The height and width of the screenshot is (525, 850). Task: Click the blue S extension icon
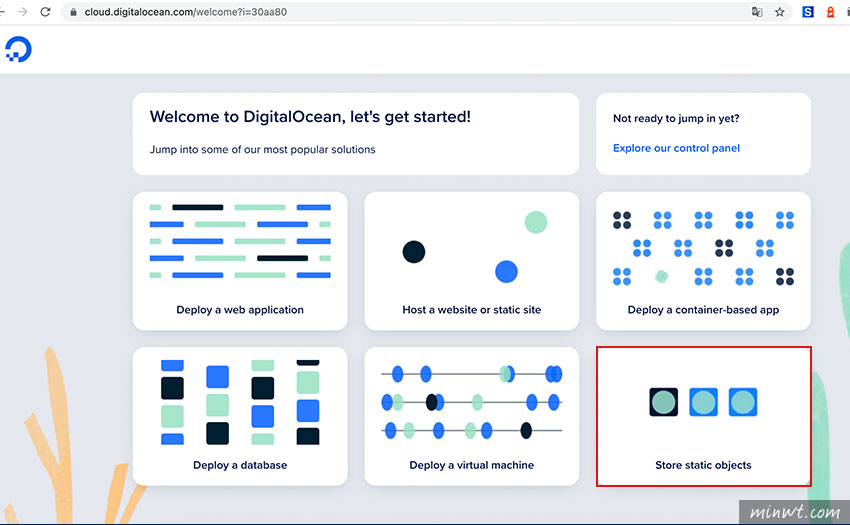coord(808,12)
